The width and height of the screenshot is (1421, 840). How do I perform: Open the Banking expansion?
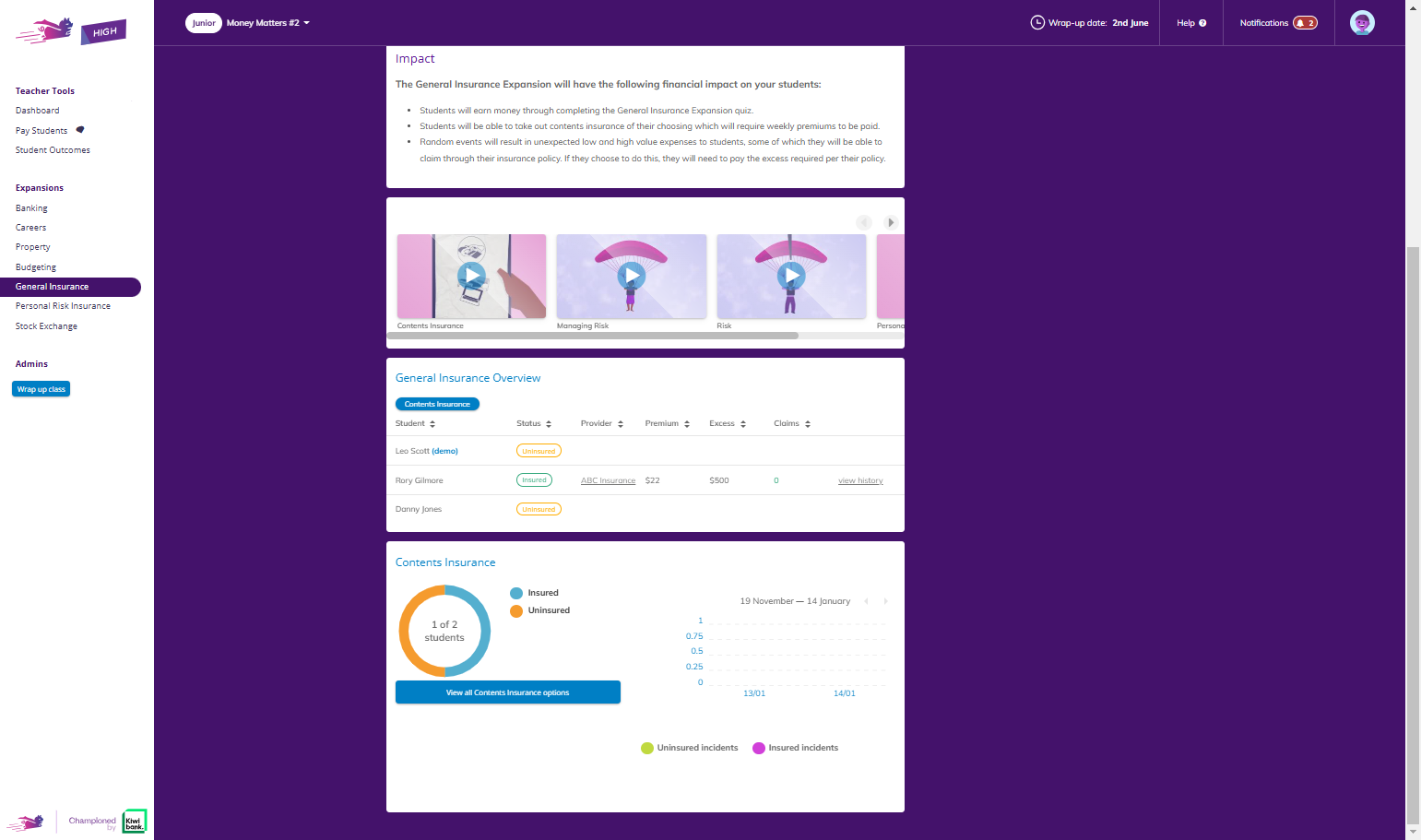pyautogui.click(x=31, y=208)
